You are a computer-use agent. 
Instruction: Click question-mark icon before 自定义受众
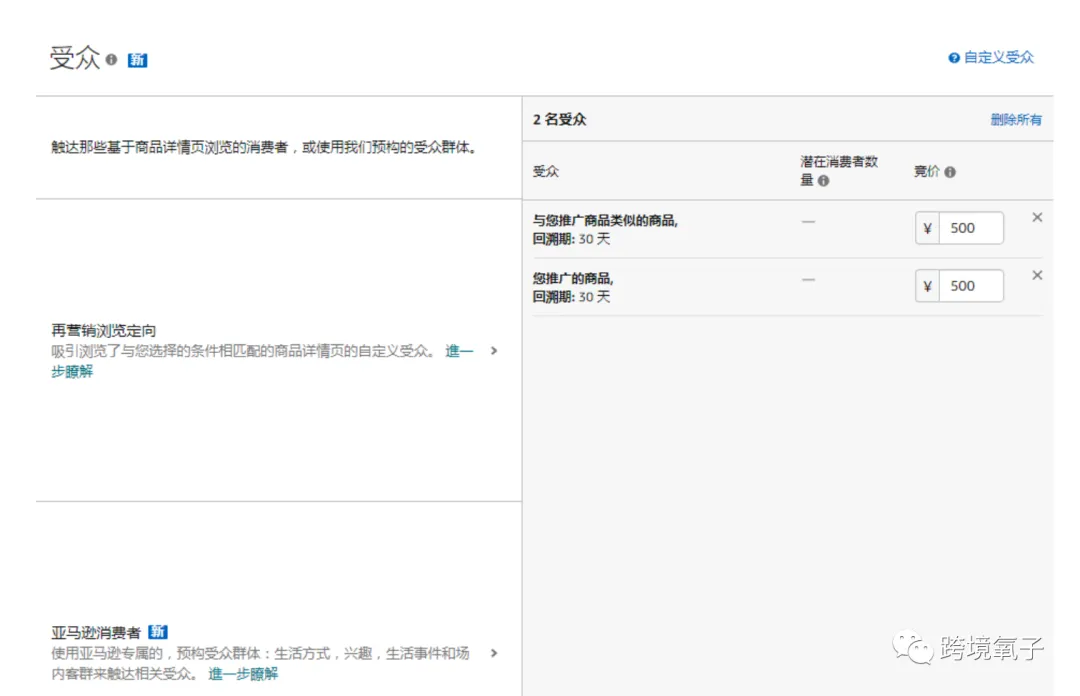(954, 58)
